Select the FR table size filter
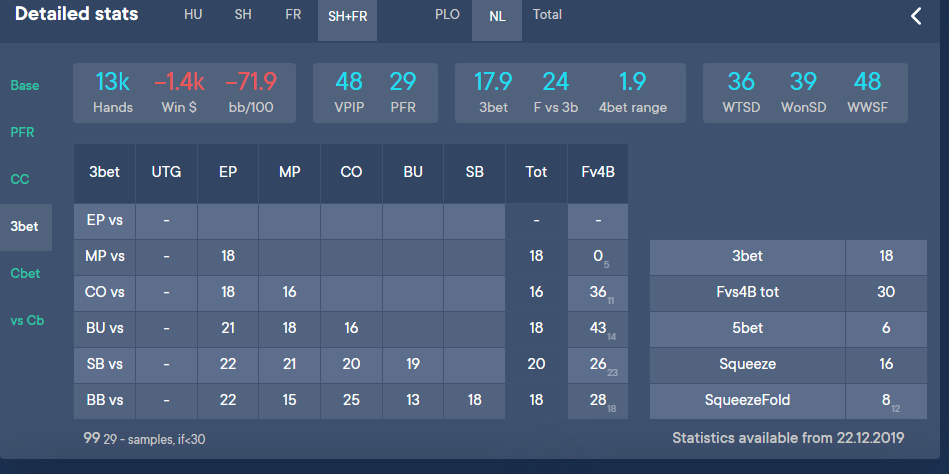 [x=293, y=15]
